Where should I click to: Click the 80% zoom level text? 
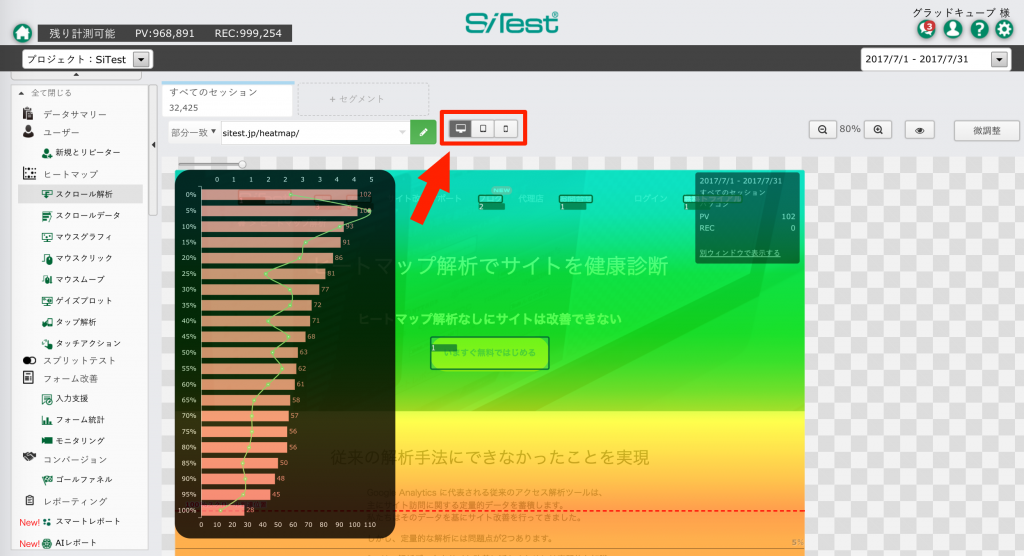coord(850,129)
